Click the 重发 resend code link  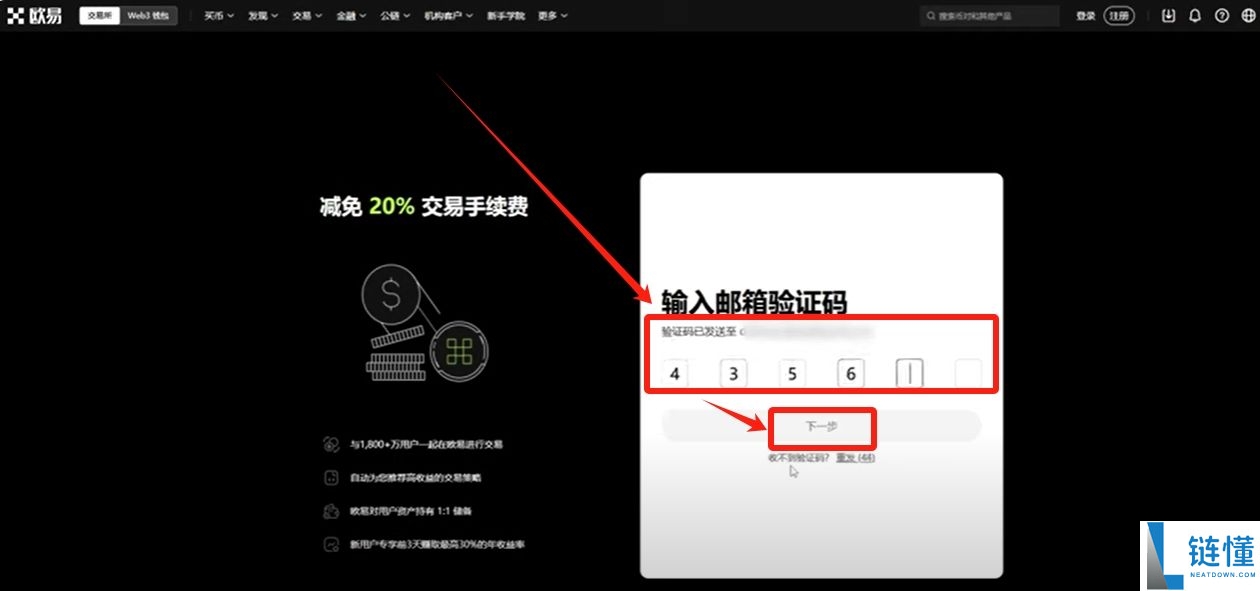click(856, 457)
